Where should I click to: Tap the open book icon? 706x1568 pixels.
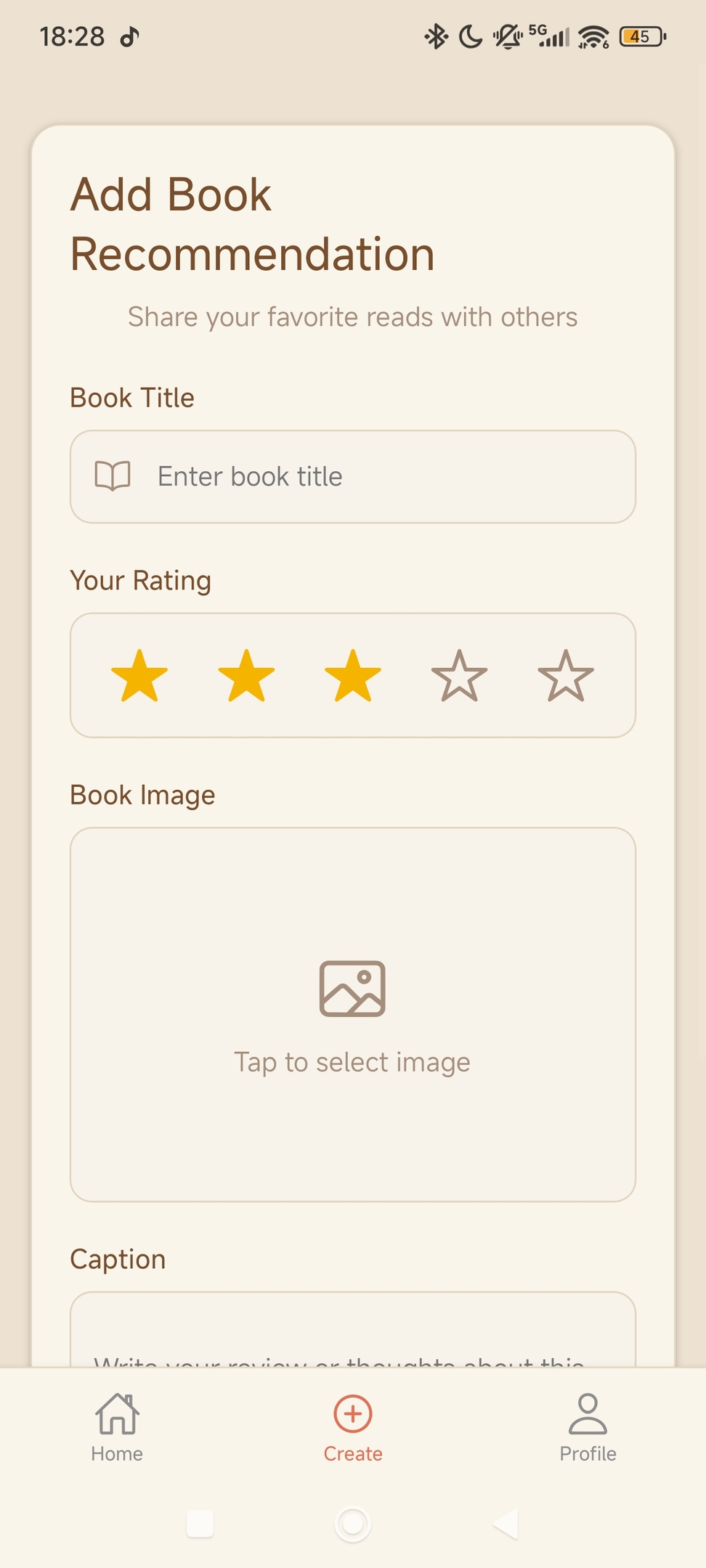pos(113,476)
